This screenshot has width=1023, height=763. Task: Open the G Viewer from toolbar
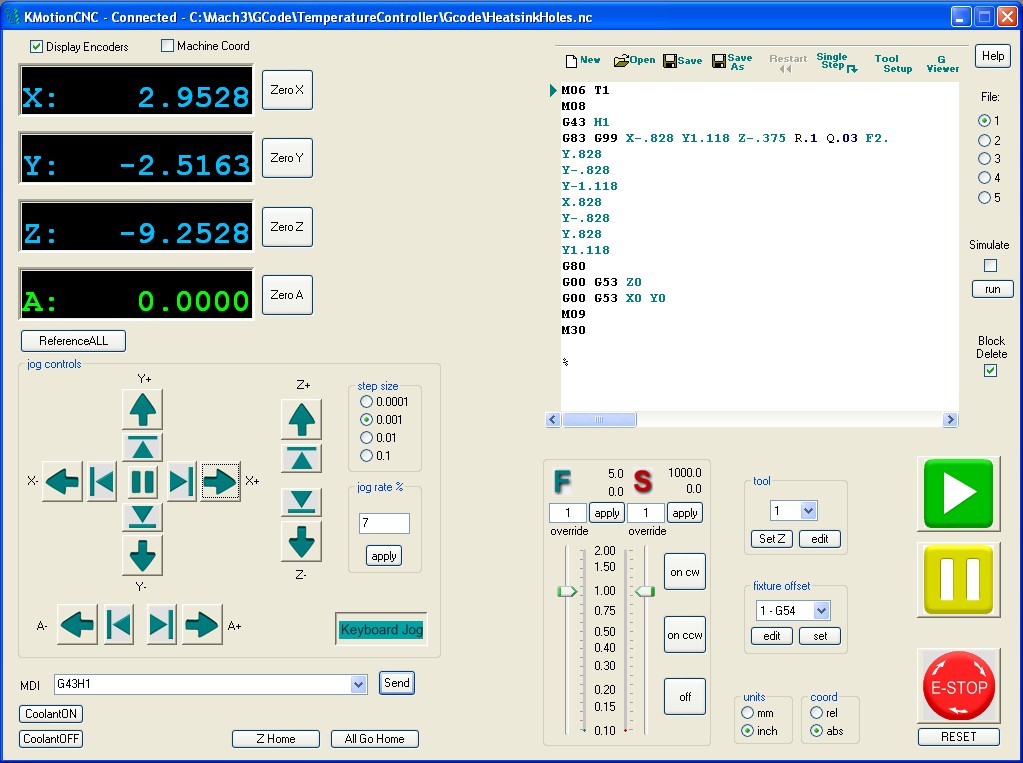(x=941, y=63)
